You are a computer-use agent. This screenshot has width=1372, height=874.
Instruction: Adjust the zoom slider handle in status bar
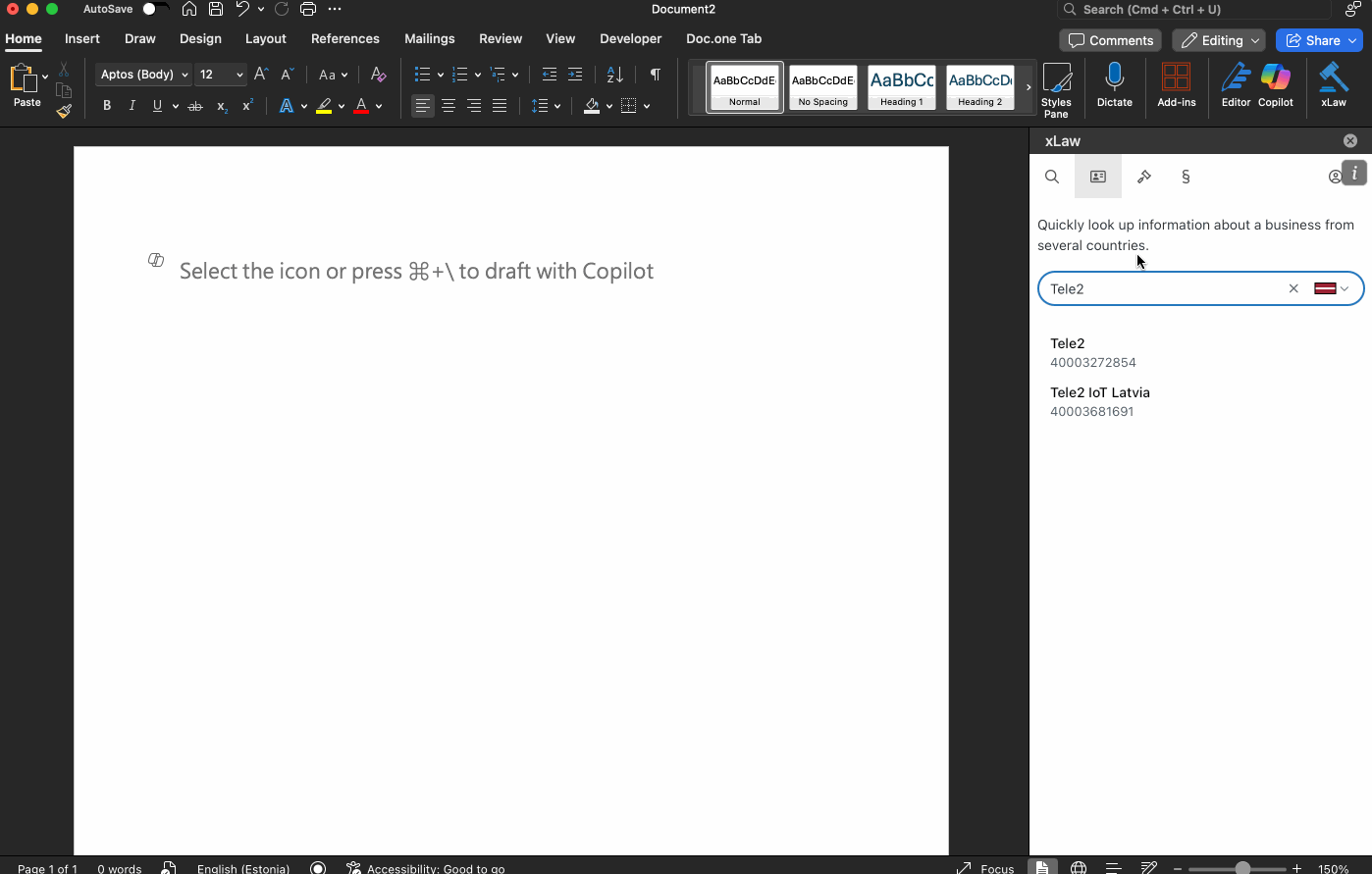[x=1242, y=868]
